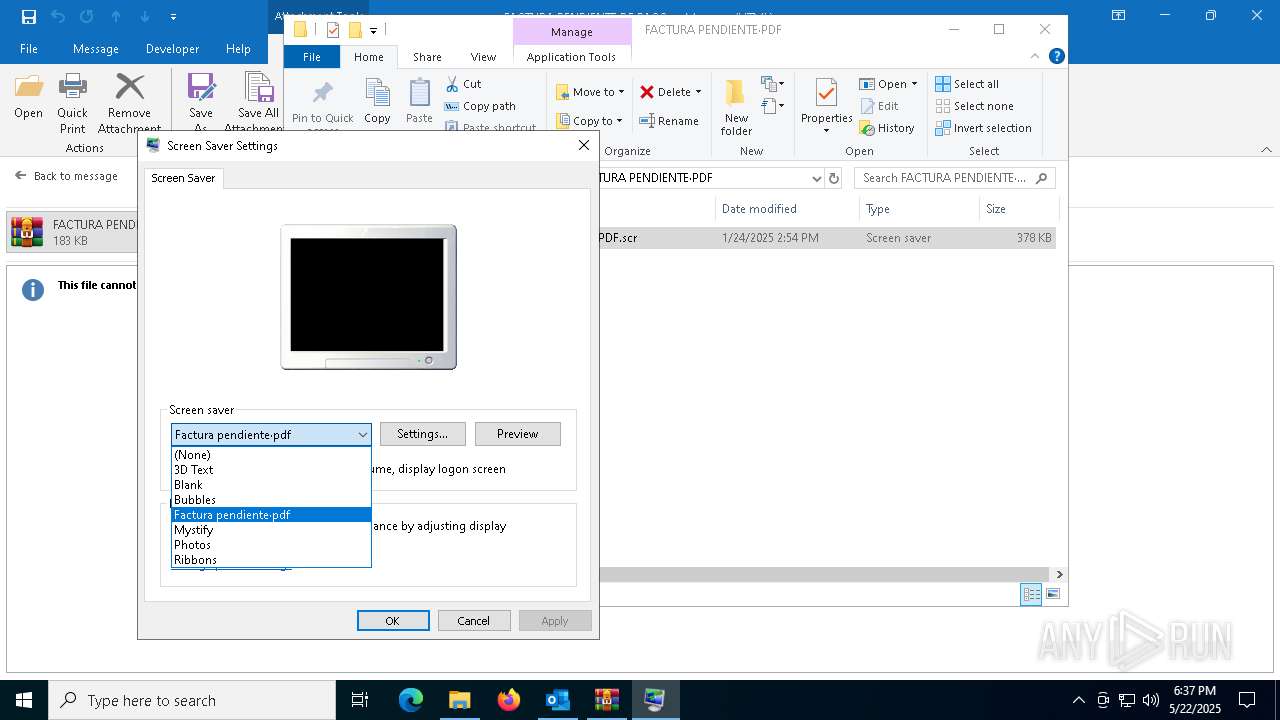This screenshot has height=720, width=1280.
Task: Open Microsoft Edge from taskbar
Action: coord(411,700)
